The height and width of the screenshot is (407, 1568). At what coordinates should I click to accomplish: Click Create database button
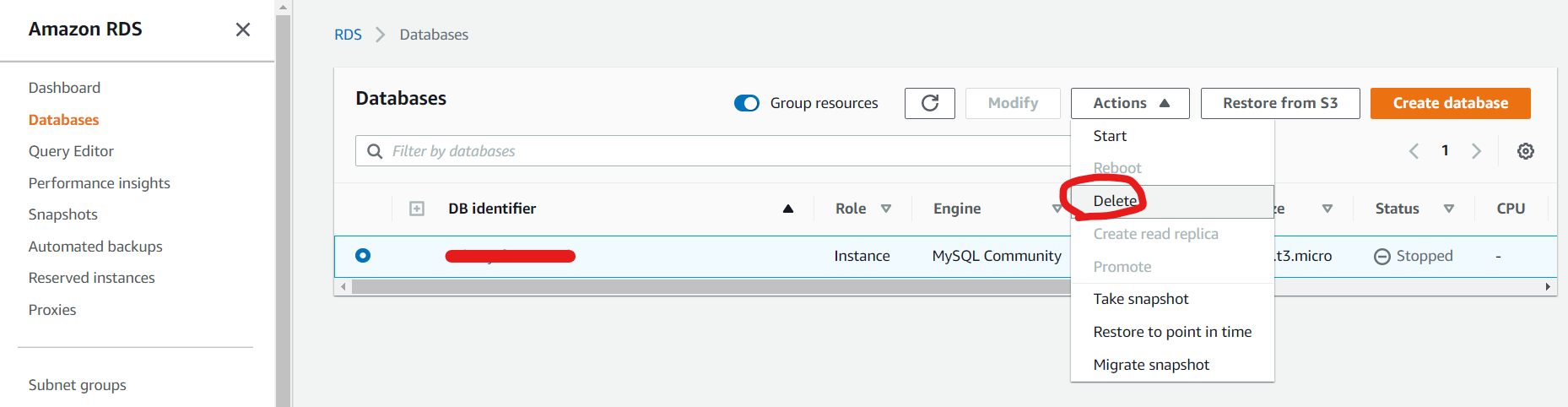point(1450,103)
